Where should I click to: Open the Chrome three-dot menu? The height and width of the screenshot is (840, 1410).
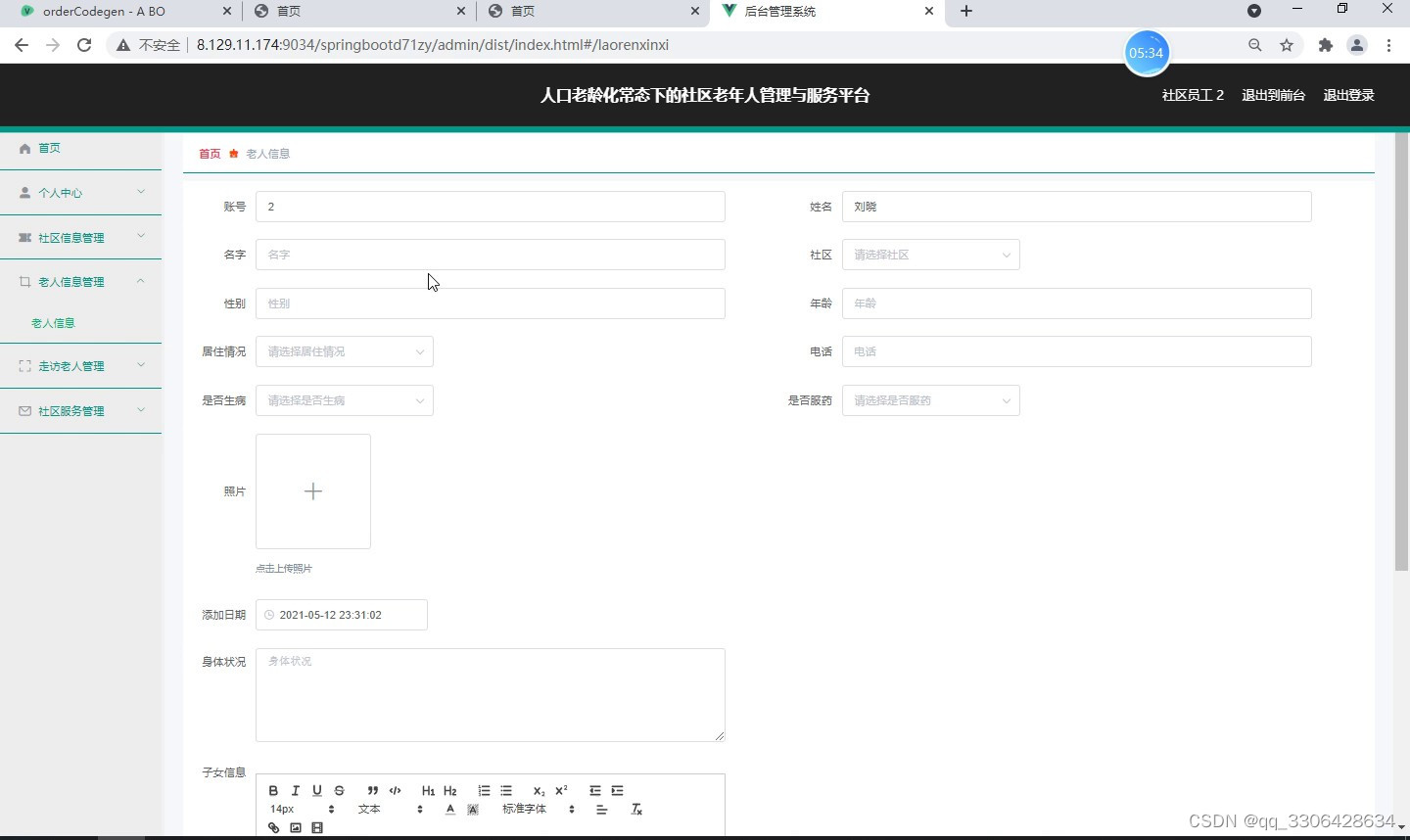pos(1388,45)
